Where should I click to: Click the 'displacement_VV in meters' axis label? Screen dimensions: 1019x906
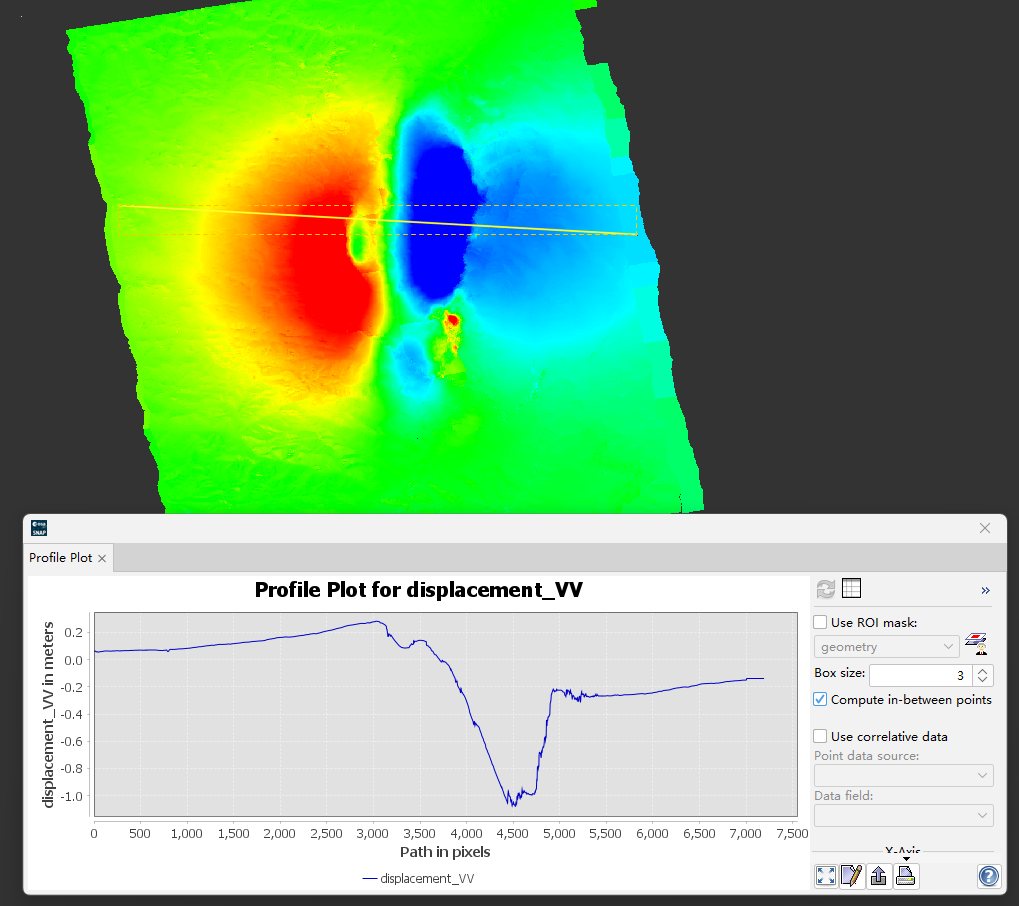coord(48,714)
